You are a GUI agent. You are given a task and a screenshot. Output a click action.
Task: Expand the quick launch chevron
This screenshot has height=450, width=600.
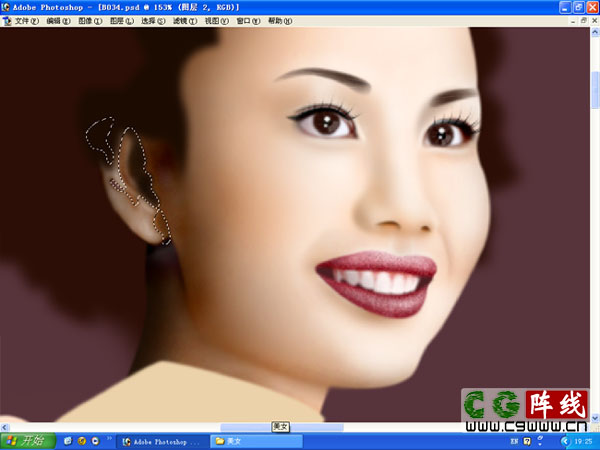(109, 438)
